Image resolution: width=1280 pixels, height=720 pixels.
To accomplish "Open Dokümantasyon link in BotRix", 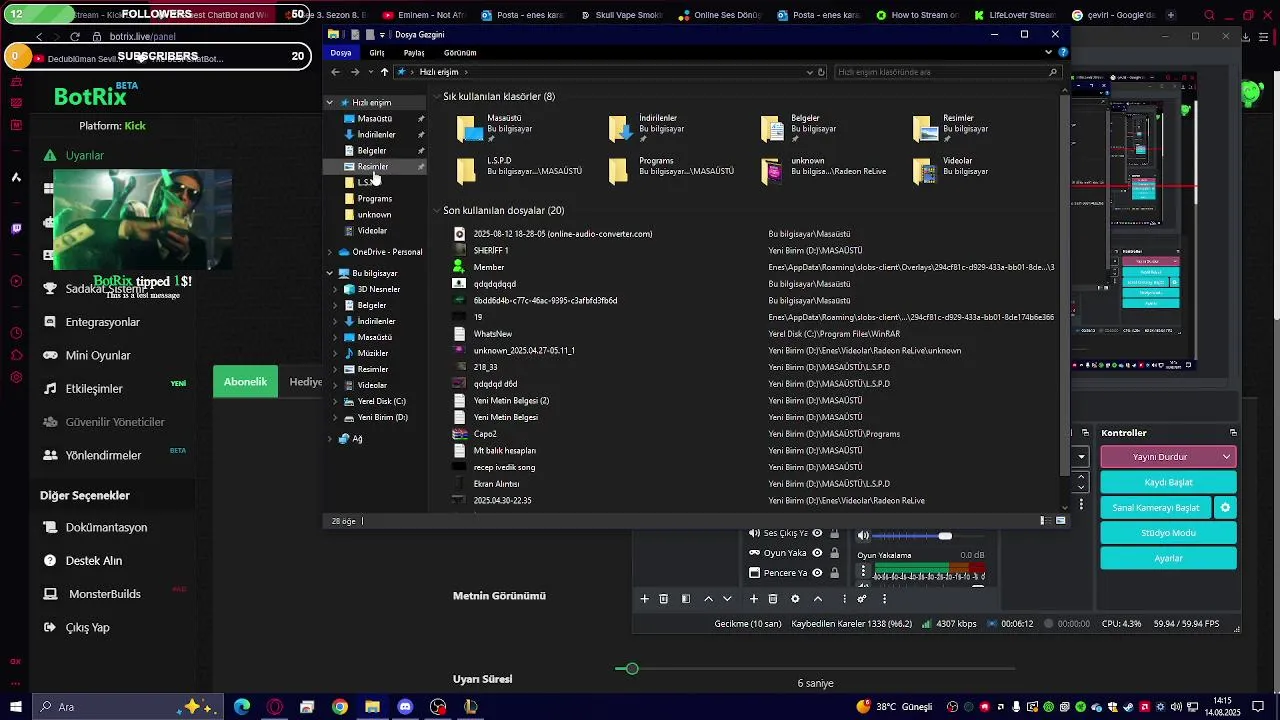I will point(106,527).
